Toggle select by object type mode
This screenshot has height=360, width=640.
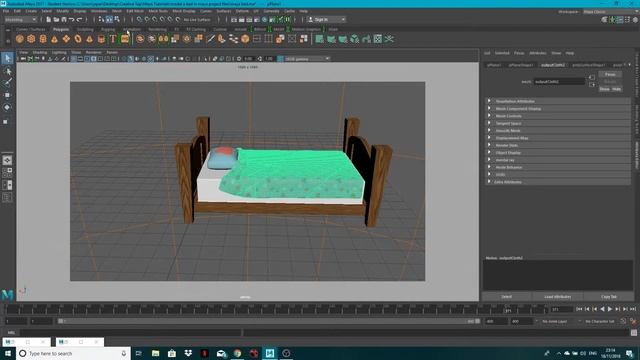pyautogui.click(x=109, y=19)
